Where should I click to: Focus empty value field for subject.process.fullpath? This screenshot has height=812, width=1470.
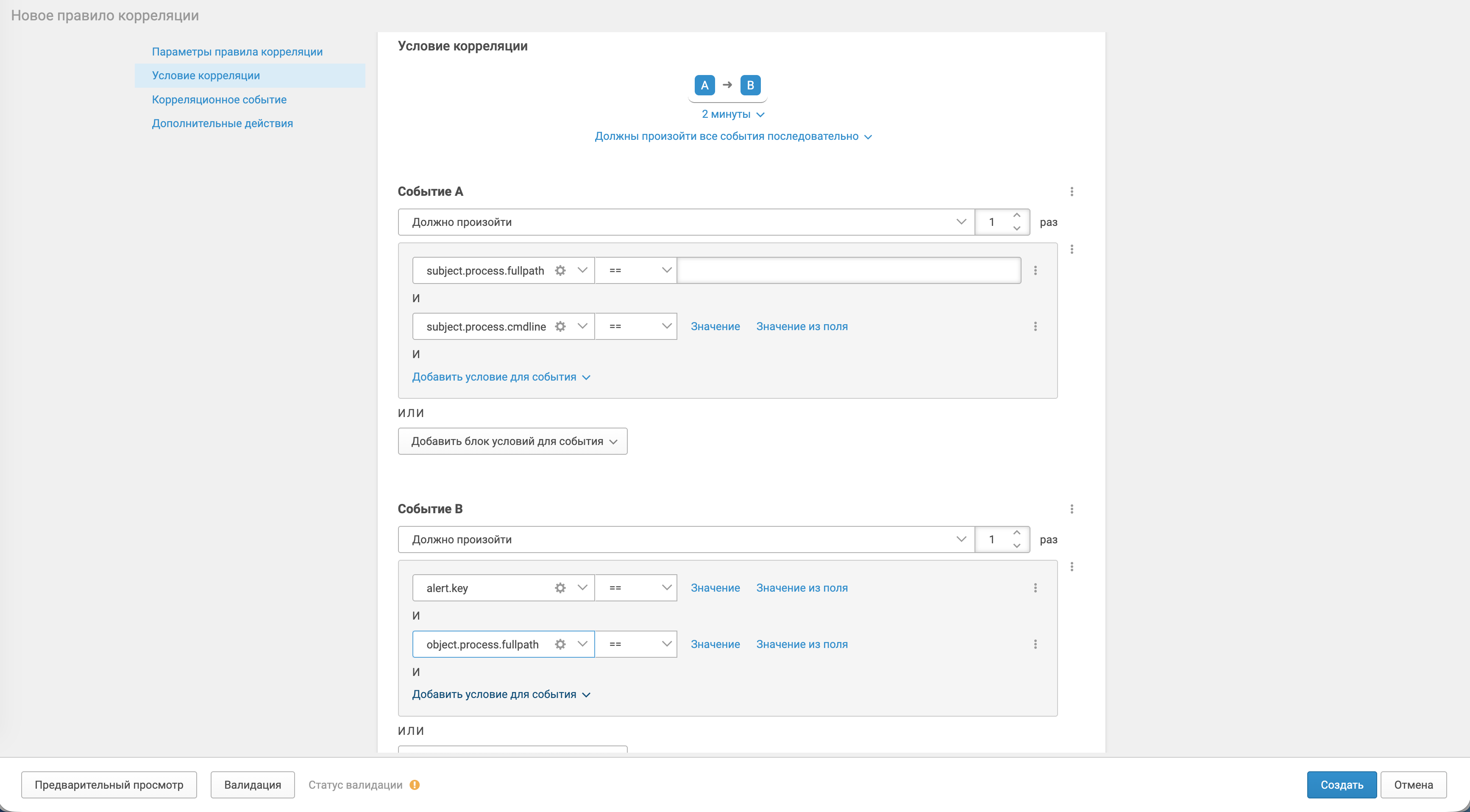848,270
